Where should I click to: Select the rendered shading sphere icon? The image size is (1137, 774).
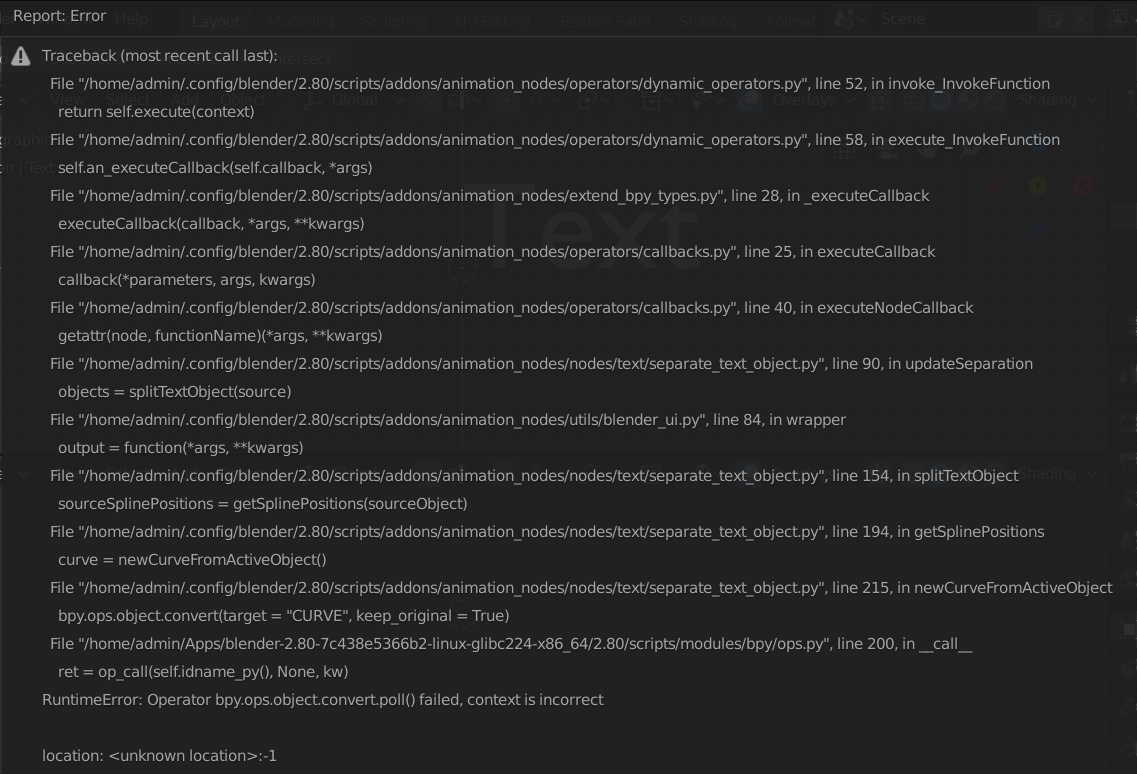(995, 101)
